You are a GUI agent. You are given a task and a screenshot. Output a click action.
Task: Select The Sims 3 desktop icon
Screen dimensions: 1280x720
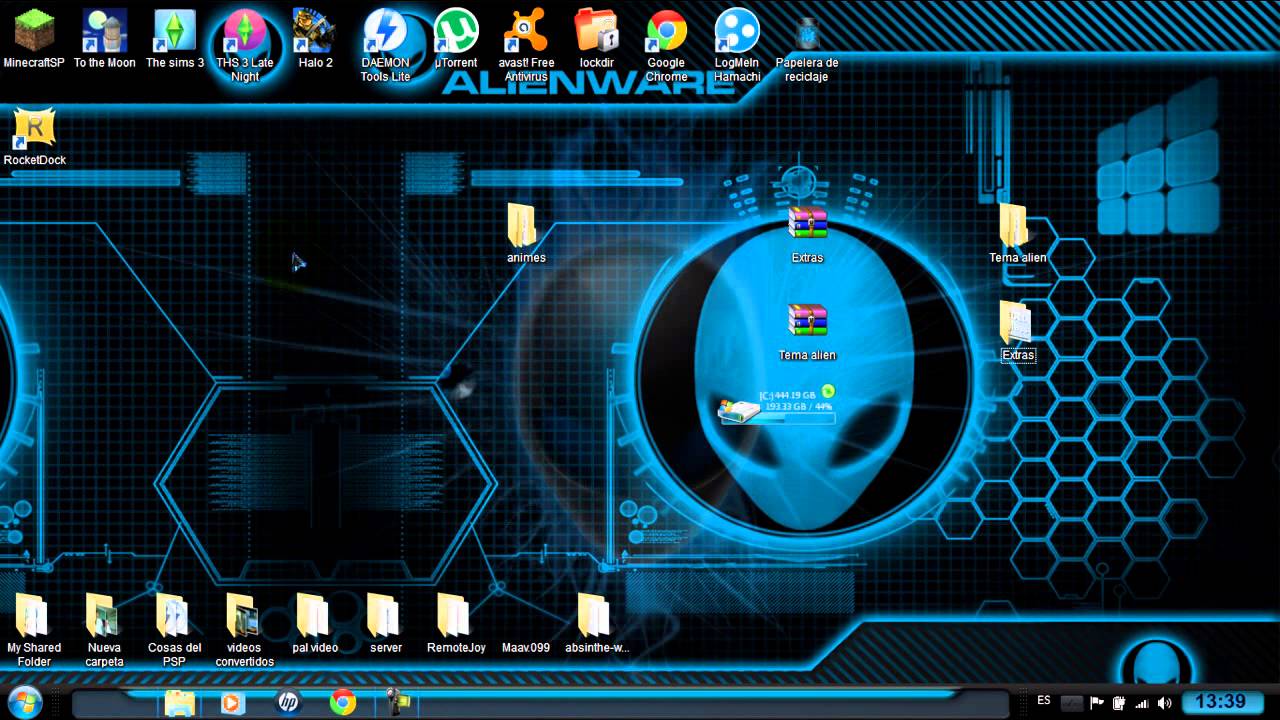pyautogui.click(x=175, y=39)
